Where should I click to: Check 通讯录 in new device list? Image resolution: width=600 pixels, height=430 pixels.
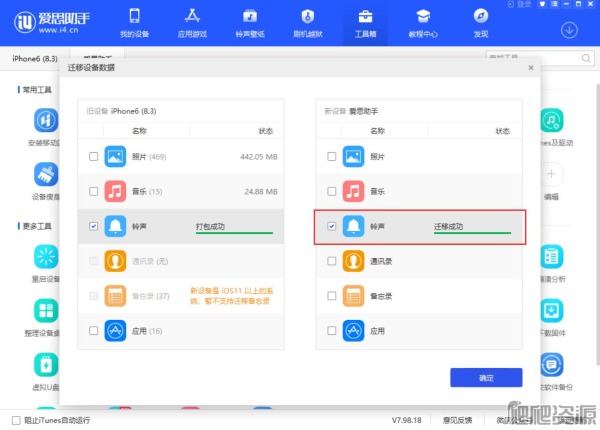coord(332,261)
